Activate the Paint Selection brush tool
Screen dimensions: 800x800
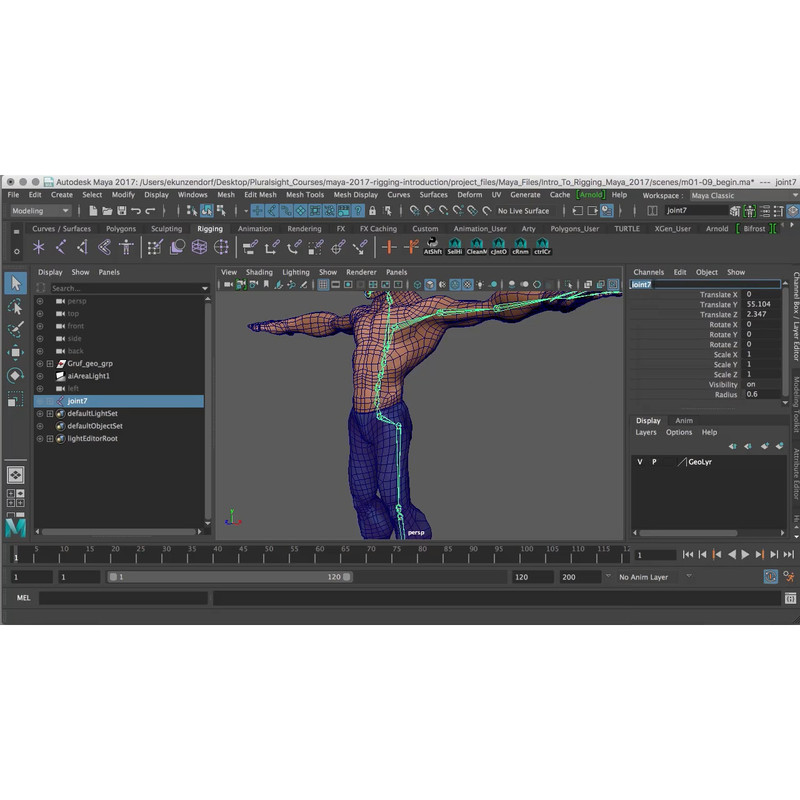coord(15,329)
